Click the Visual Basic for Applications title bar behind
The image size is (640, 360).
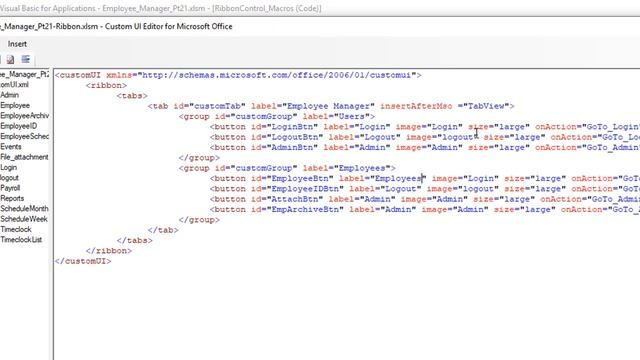pyautogui.click(x=161, y=8)
